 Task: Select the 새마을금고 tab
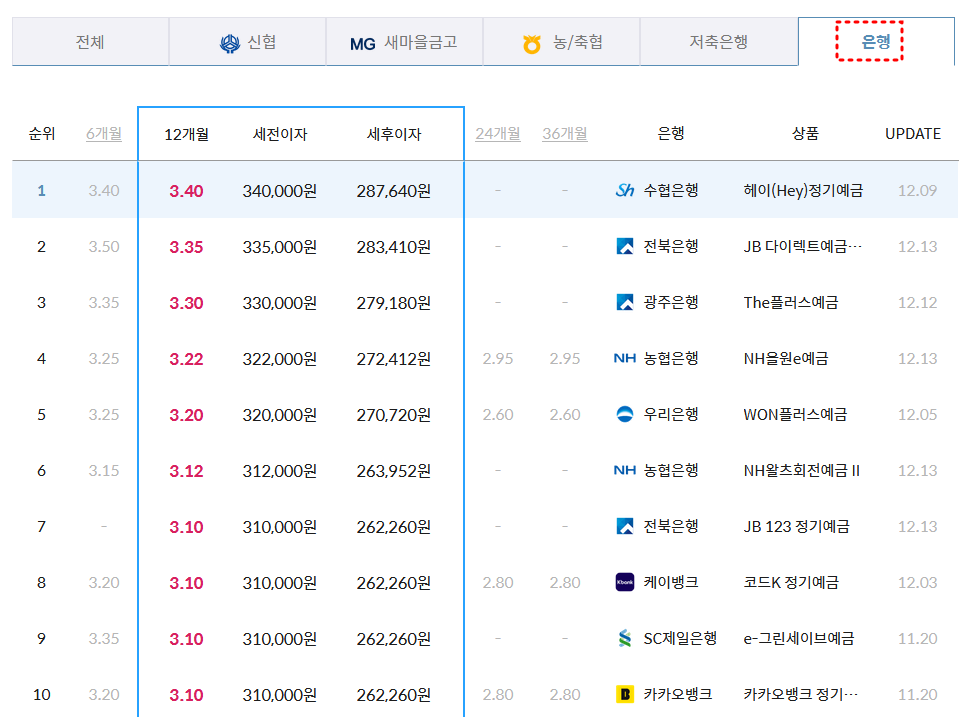pyautogui.click(x=404, y=42)
